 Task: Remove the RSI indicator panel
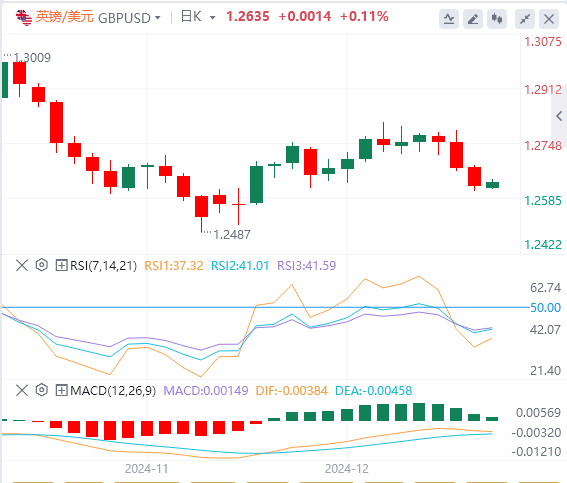22,265
